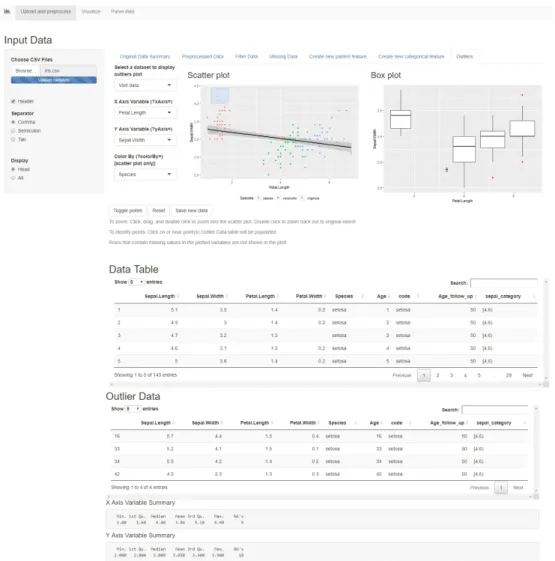Sort Data Table by sepal_category sort icon
The image size is (555, 561).
[534, 296]
